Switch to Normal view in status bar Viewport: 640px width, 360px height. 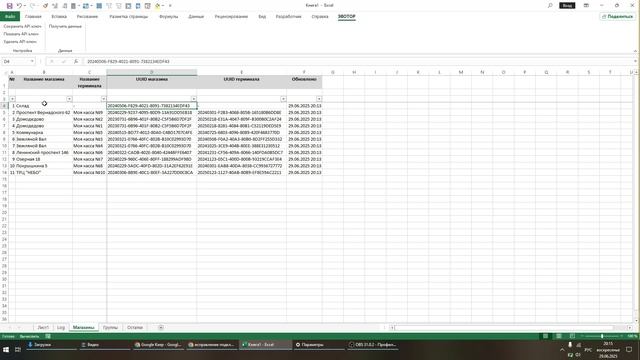(545, 336)
